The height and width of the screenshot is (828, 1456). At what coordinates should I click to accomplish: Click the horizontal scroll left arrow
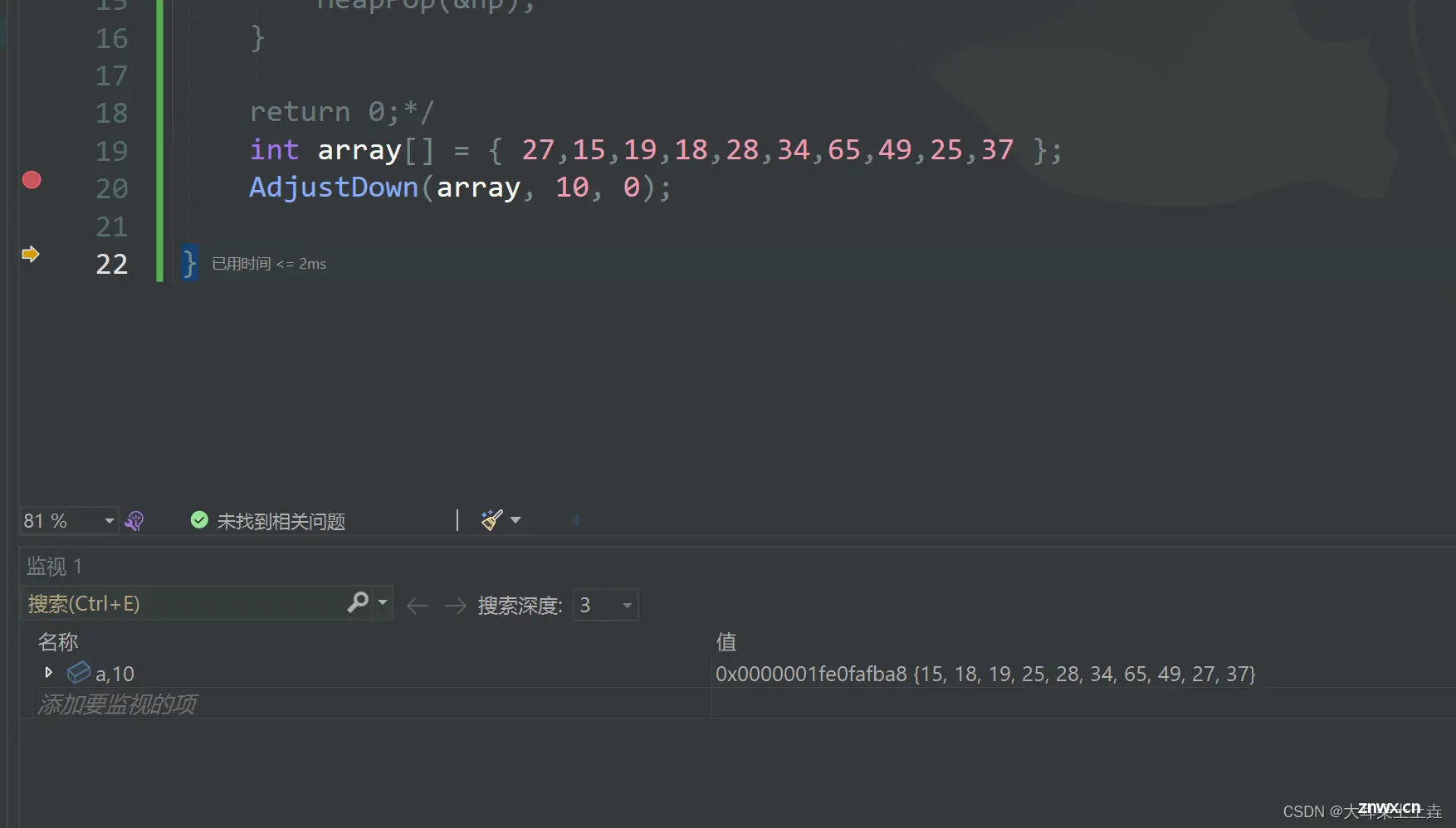[575, 520]
